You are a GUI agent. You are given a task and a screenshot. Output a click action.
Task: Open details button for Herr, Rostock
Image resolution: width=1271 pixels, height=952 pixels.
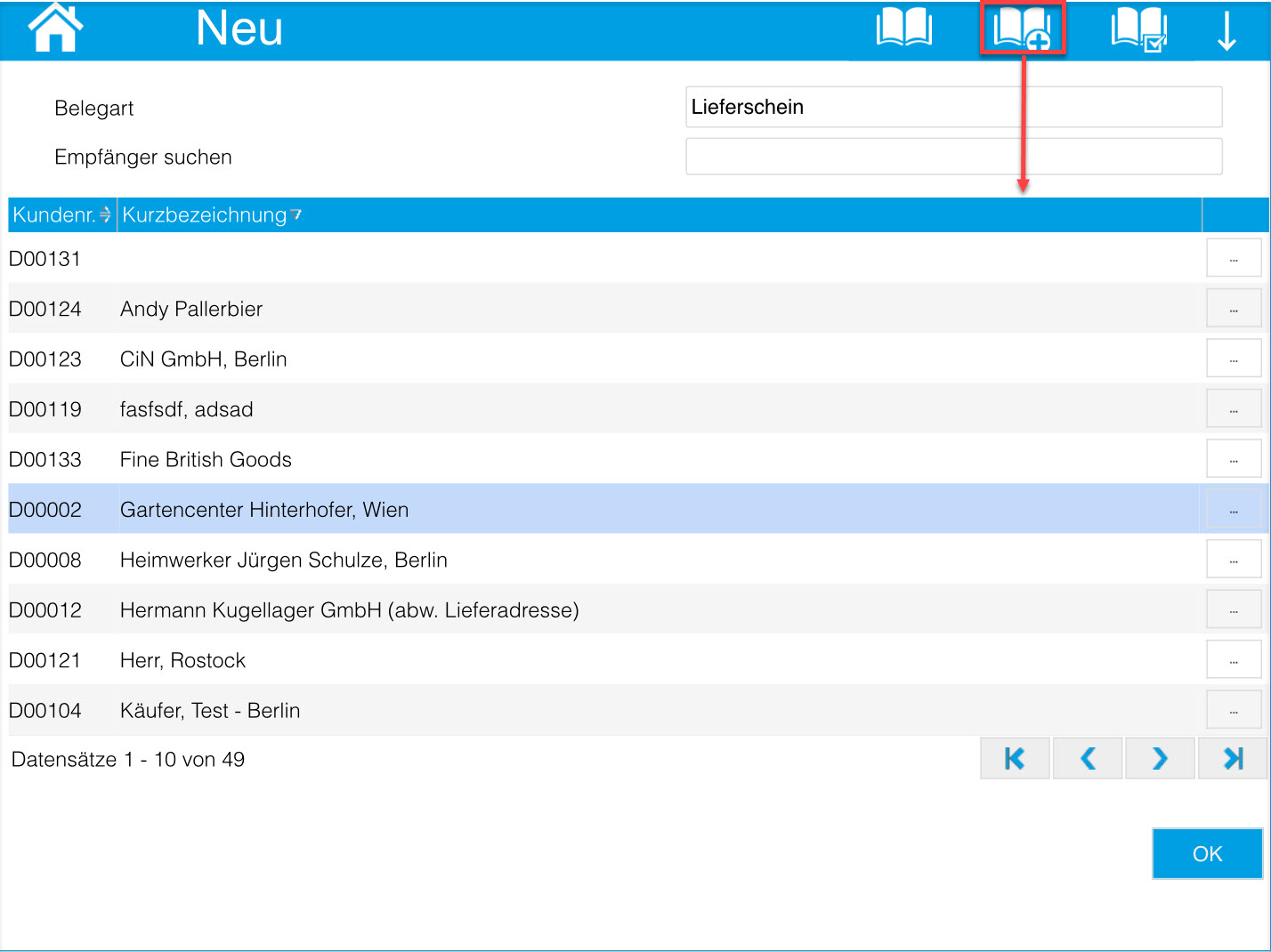pyautogui.click(x=1234, y=660)
